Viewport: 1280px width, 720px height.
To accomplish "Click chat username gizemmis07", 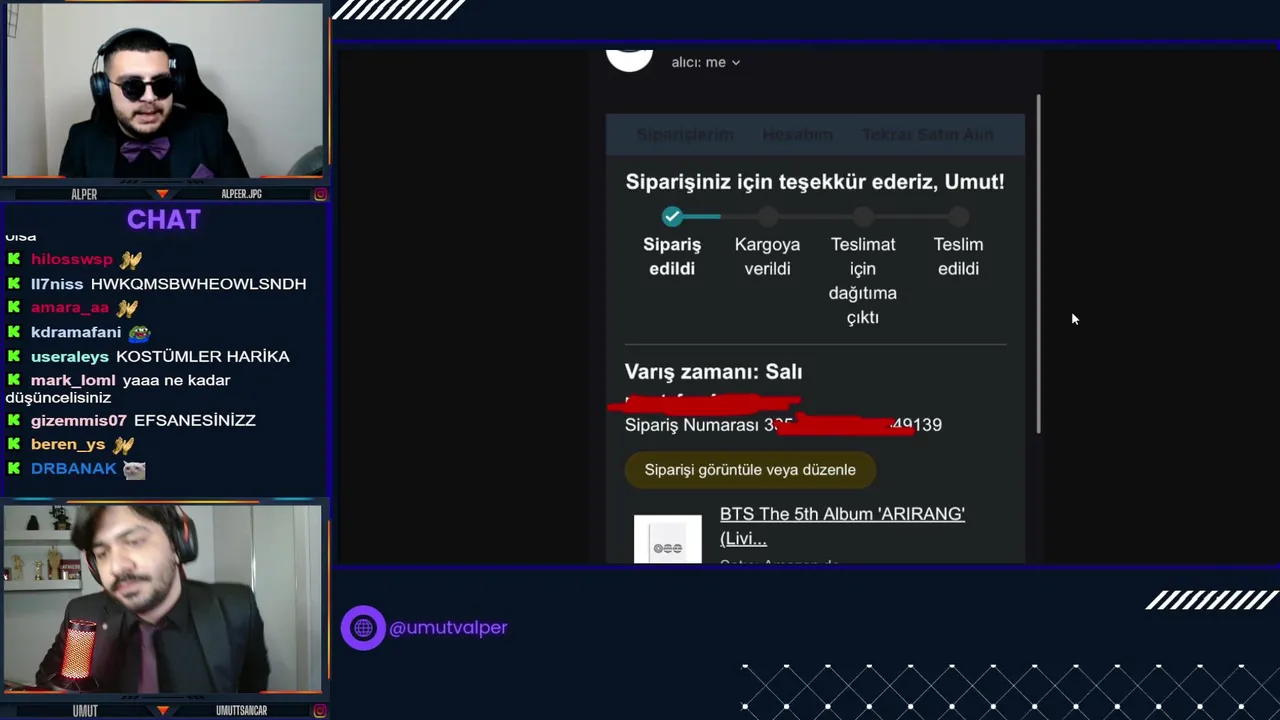I will (x=79, y=421).
